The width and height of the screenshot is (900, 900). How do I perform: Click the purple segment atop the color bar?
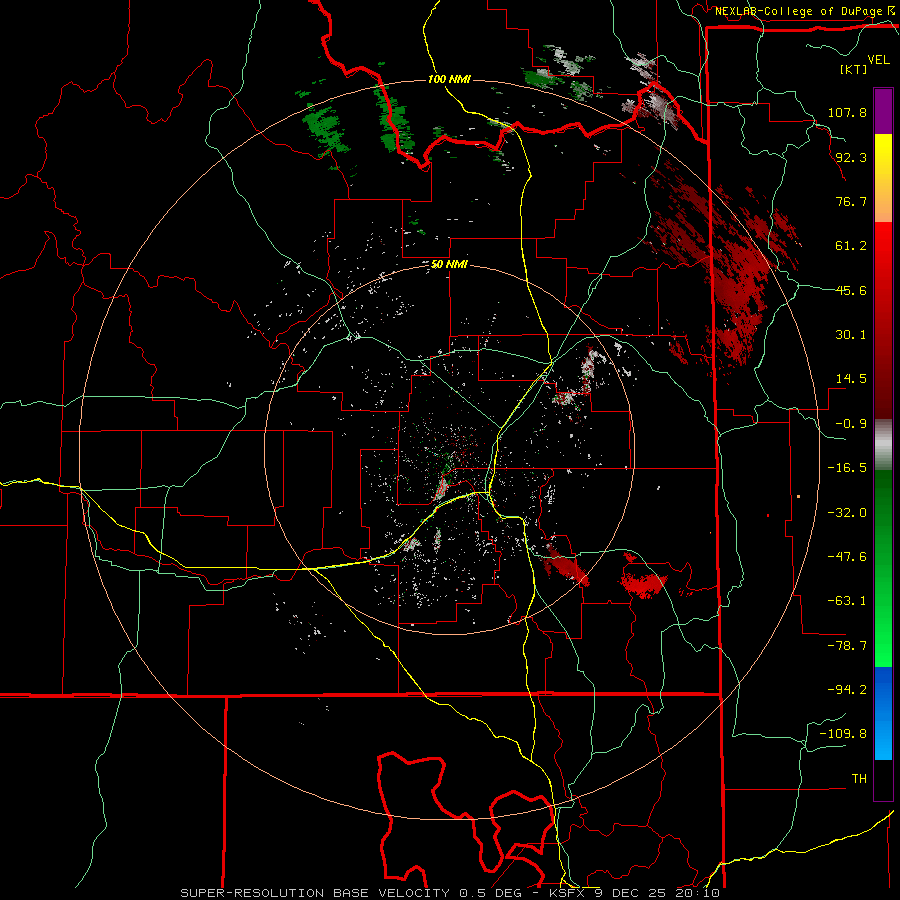(x=883, y=111)
